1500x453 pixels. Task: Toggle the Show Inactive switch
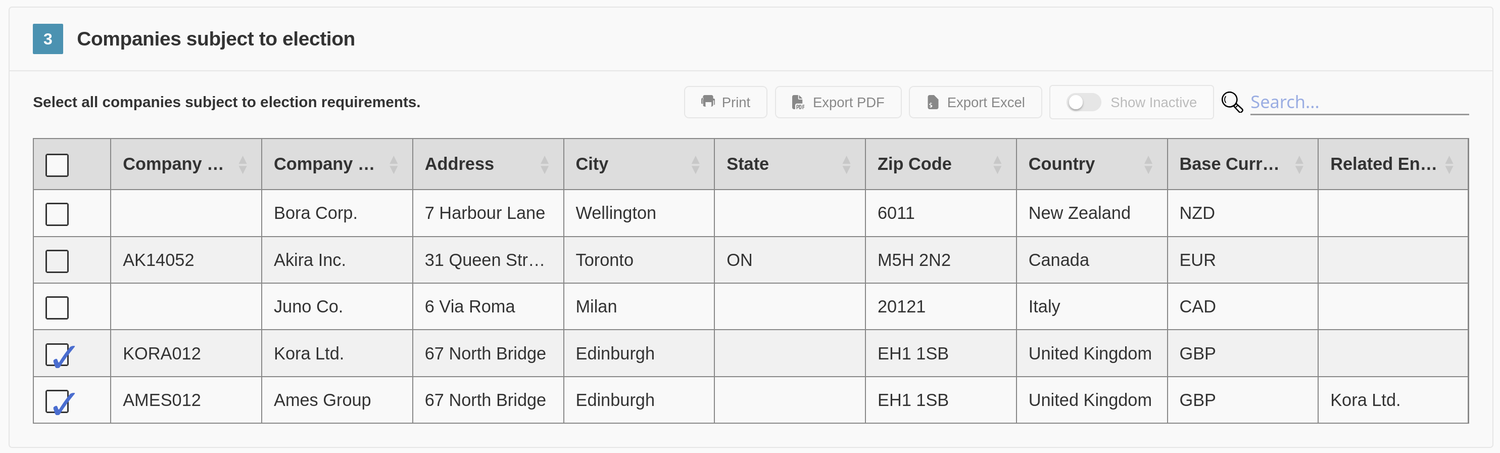pos(1084,102)
